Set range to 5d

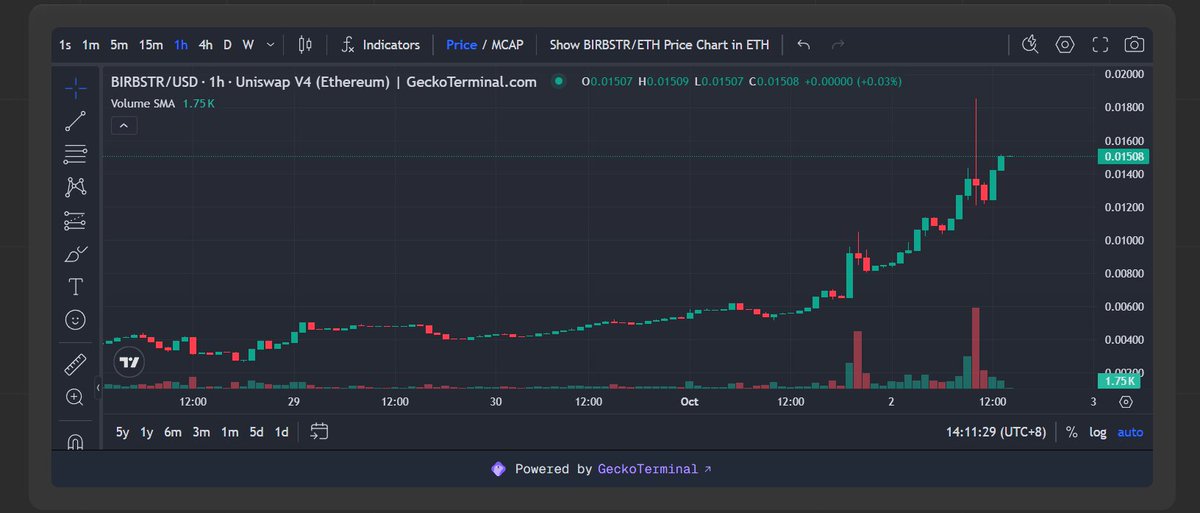coord(257,432)
